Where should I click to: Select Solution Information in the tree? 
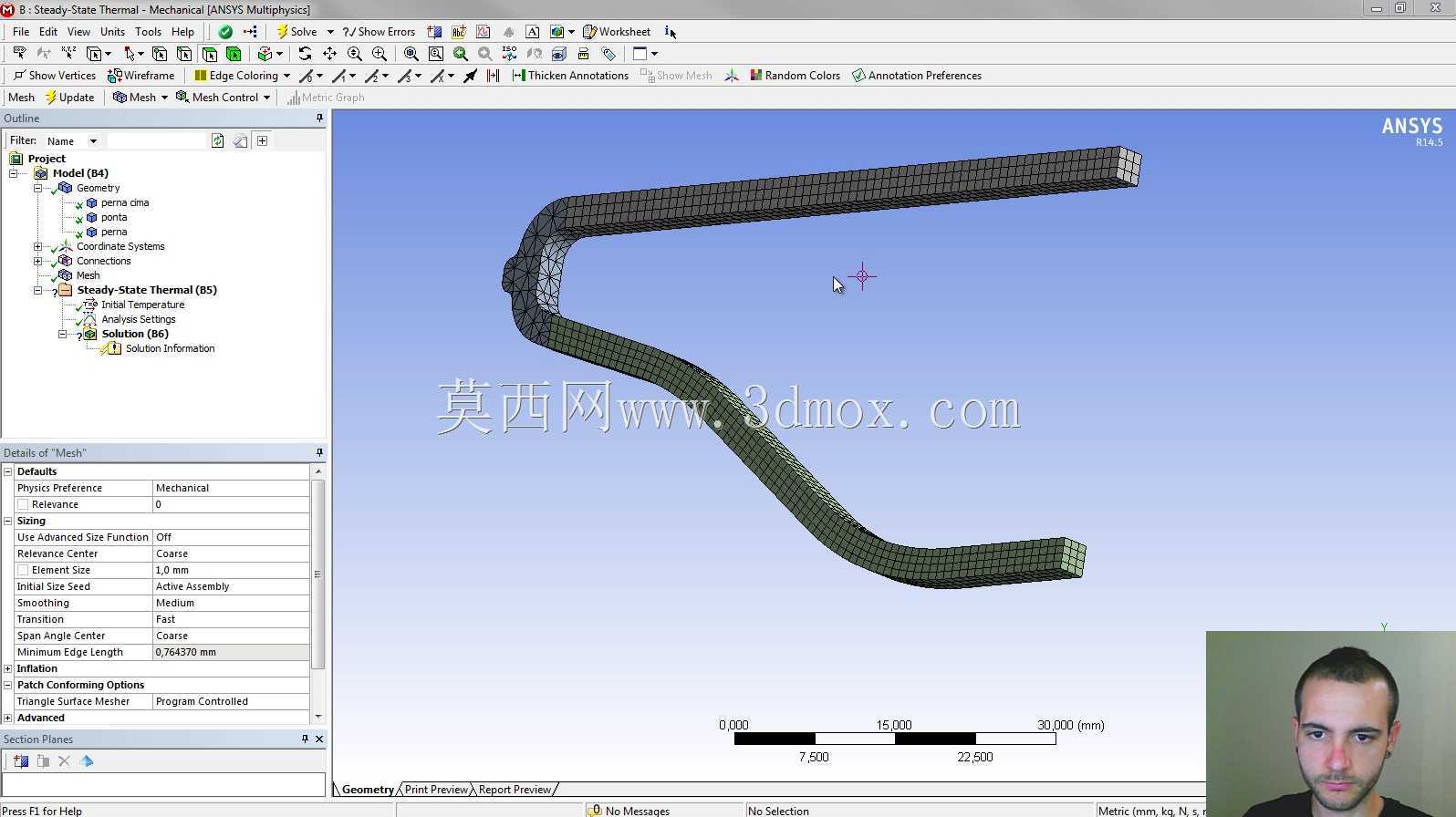pyautogui.click(x=170, y=348)
